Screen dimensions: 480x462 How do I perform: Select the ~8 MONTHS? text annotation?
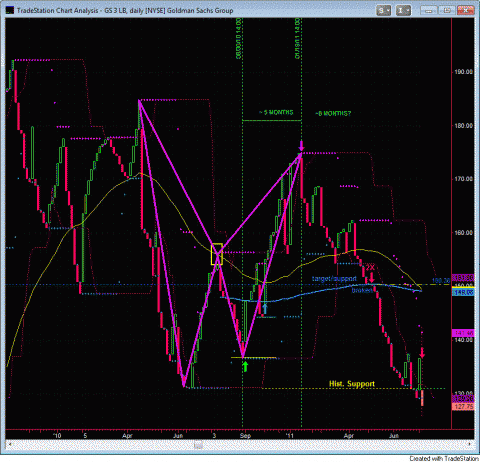pos(333,113)
